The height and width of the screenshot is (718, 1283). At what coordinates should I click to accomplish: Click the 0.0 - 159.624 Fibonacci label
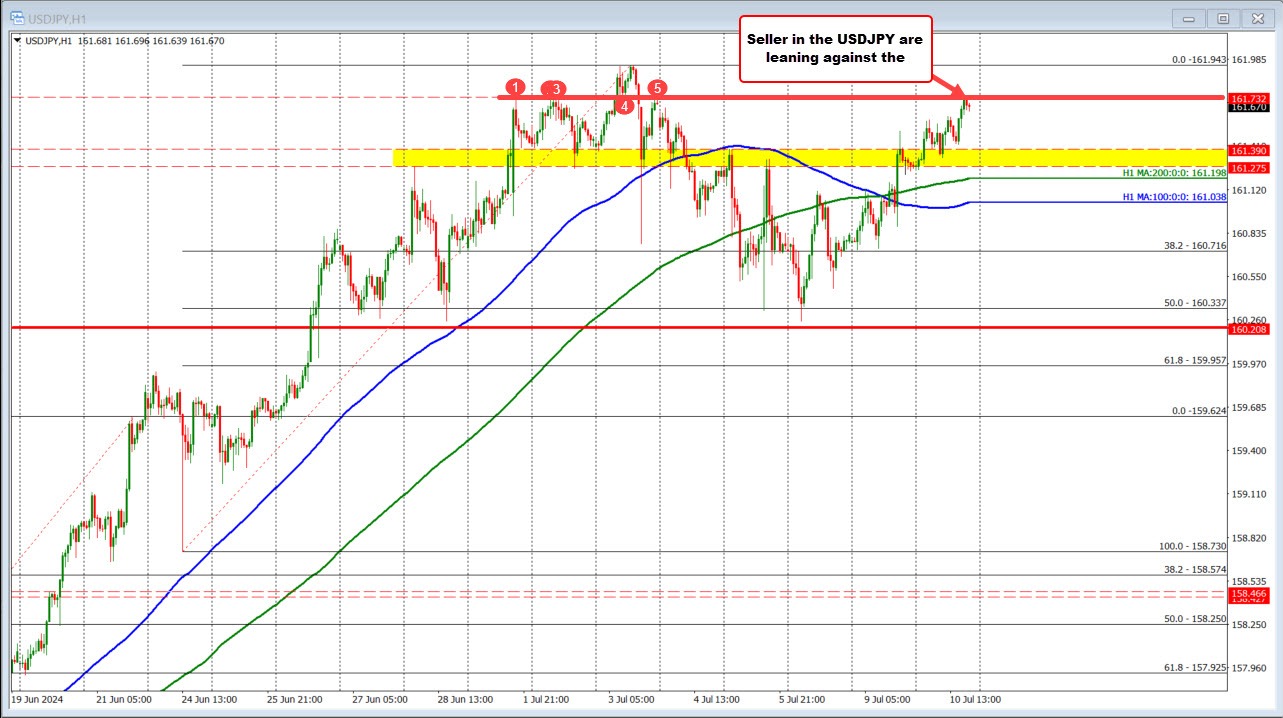pos(1199,410)
